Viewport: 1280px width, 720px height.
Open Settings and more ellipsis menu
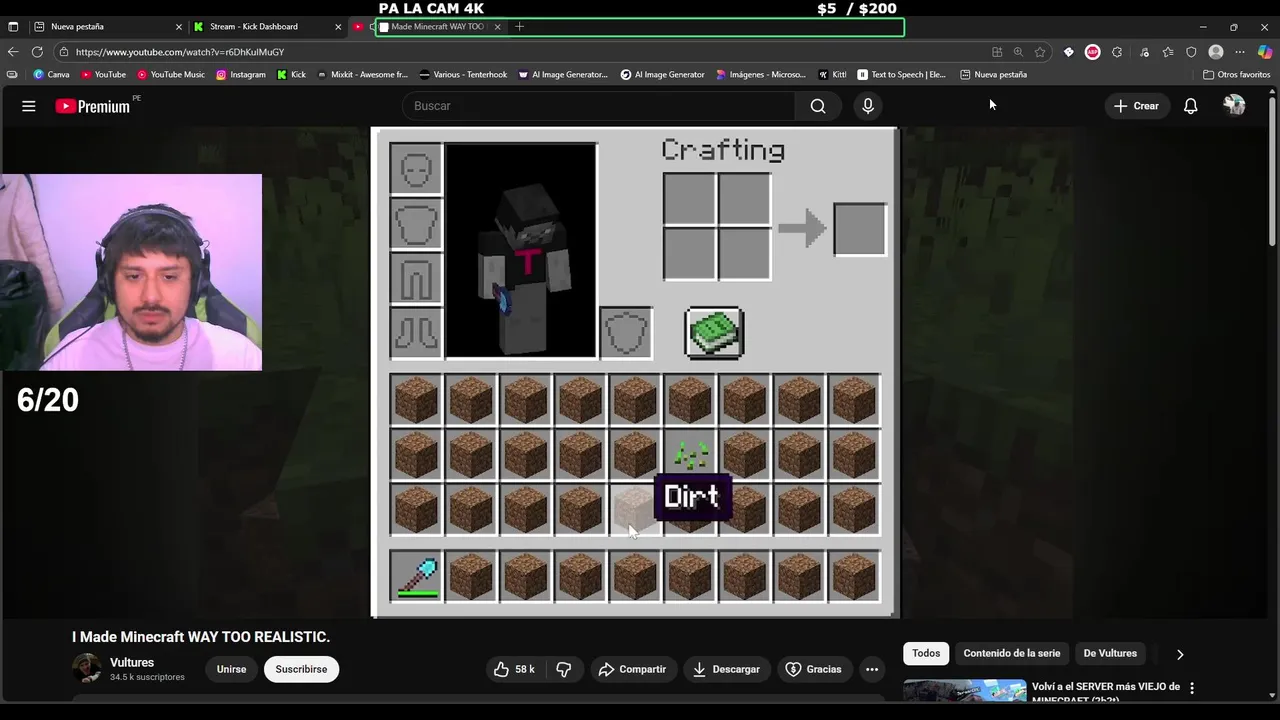pyautogui.click(x=1240, y=52)
